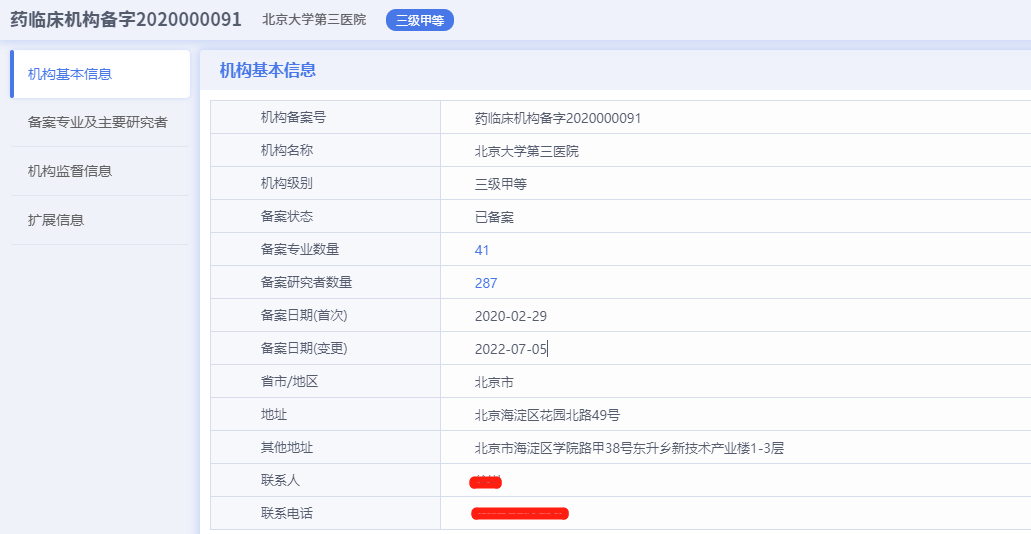
Task: Click the 省市/地区 label
Action: point(289,381)
